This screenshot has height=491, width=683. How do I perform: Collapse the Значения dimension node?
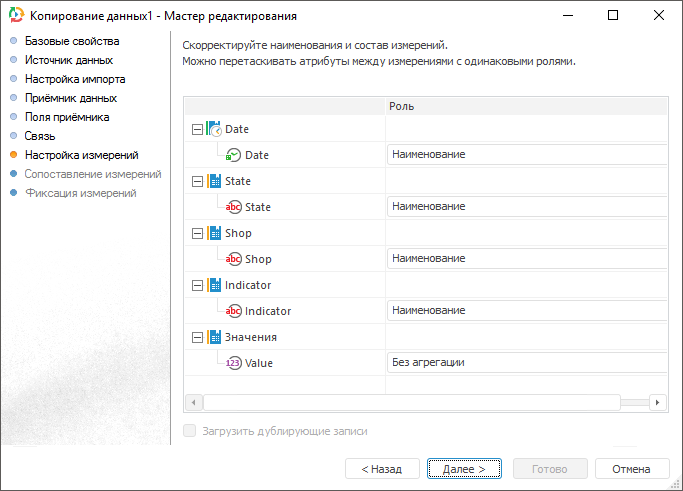click(x=196, y=337)
